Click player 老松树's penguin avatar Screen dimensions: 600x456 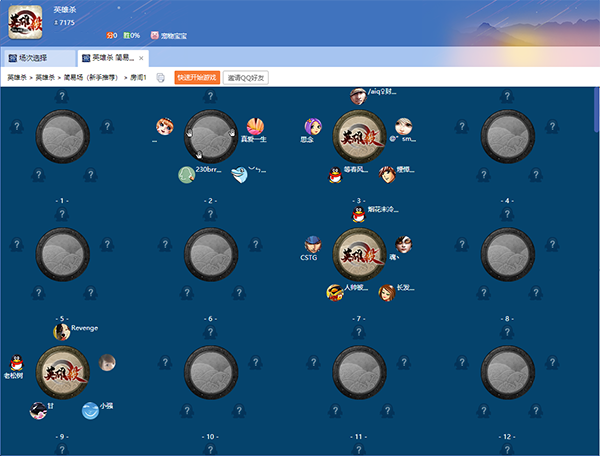tap(16, 362)
